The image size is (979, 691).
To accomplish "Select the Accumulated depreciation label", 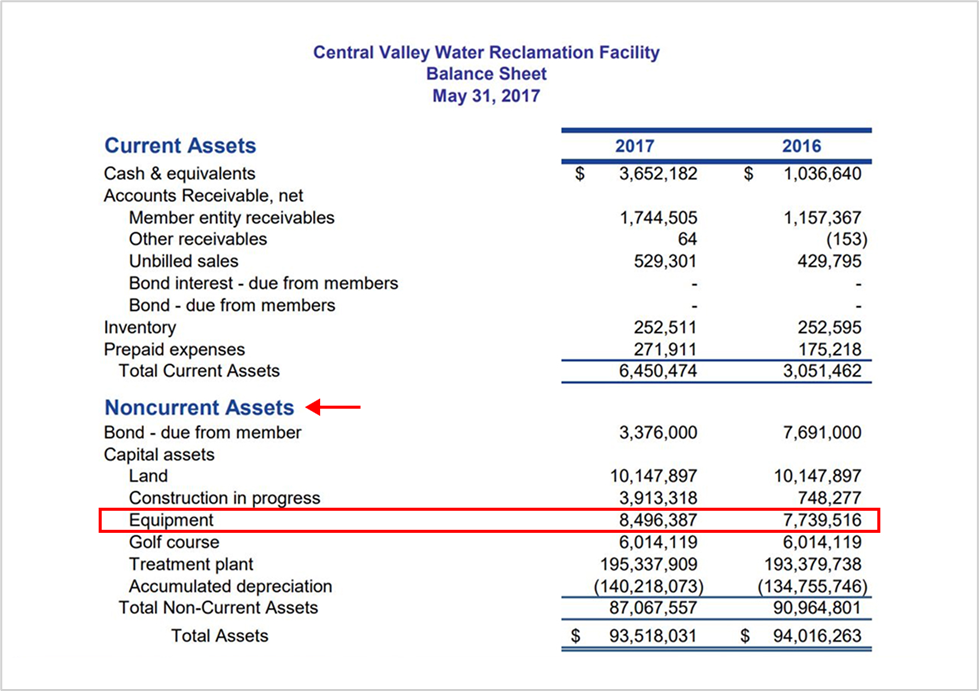I will pyautogui.click(x=230, y=586).
